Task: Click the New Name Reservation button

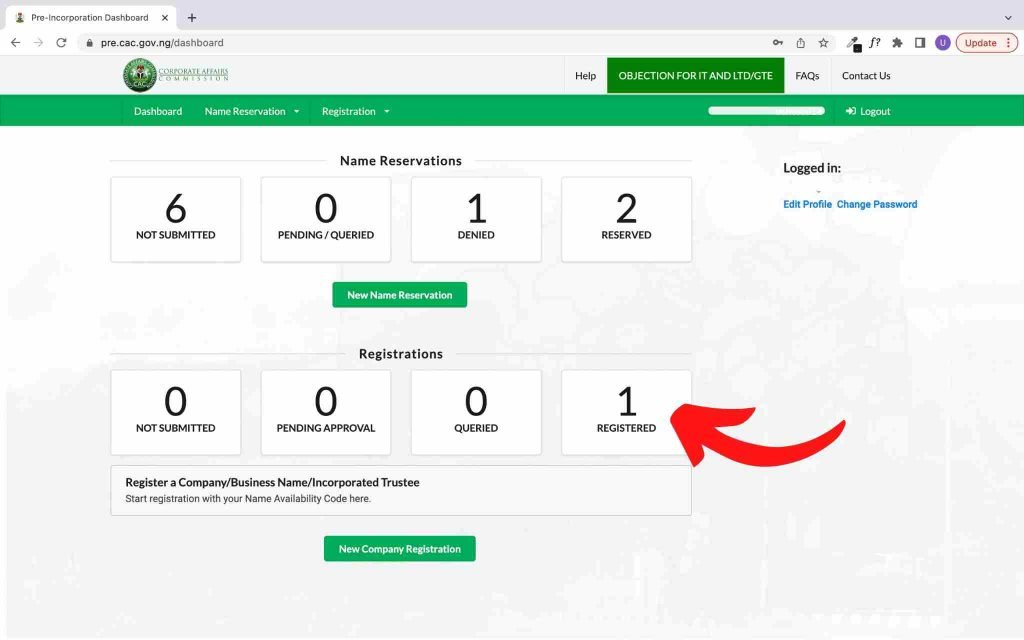Action: pyautogui.click(x=400, y=295)
